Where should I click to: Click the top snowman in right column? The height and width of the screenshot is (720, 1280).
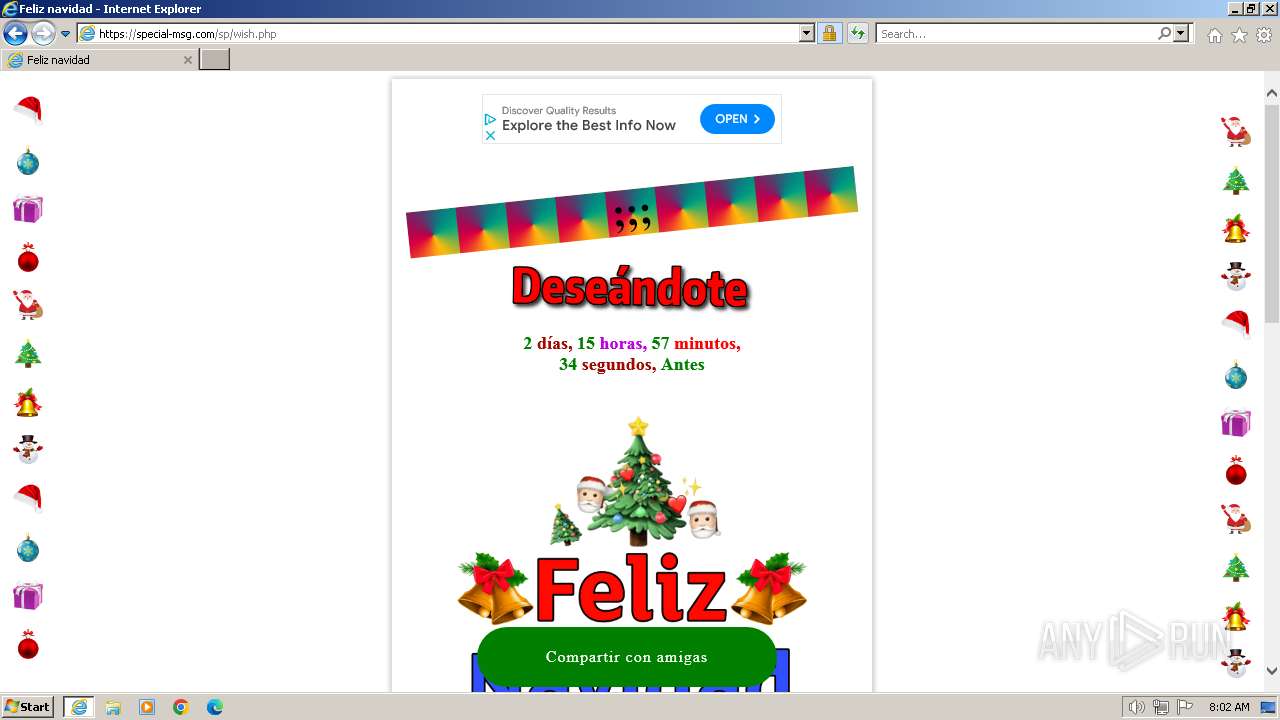(1236, 276)
